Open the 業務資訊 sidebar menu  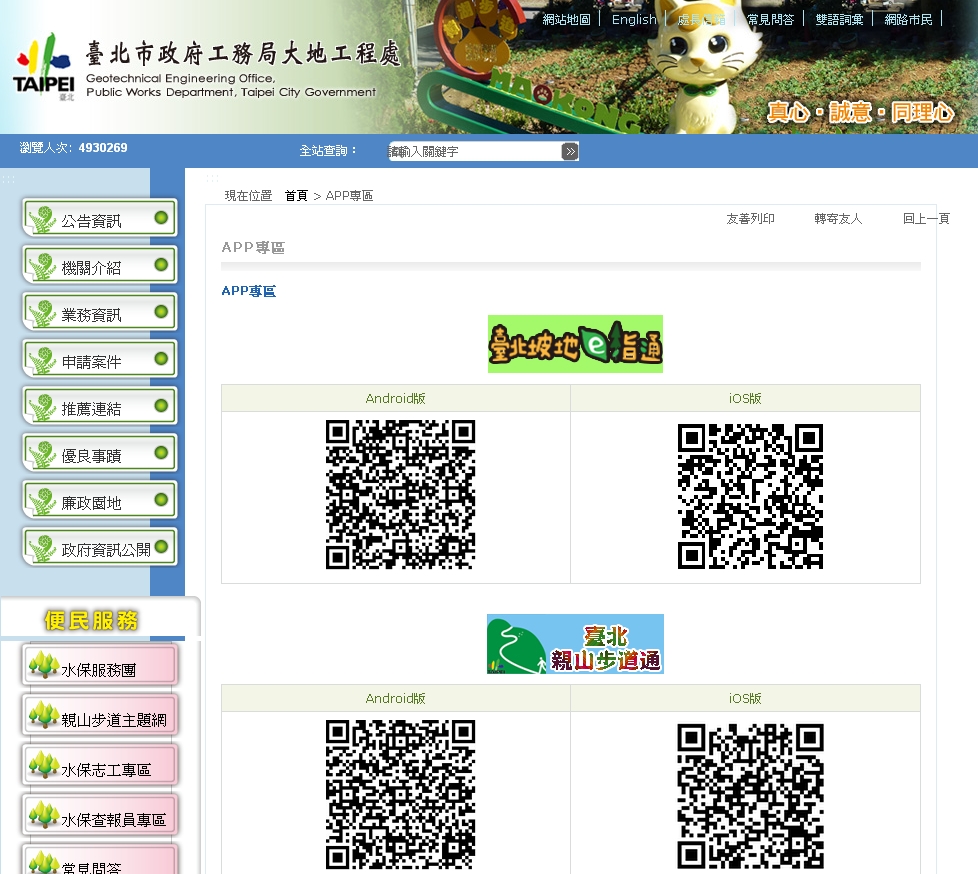click(100, 312)
